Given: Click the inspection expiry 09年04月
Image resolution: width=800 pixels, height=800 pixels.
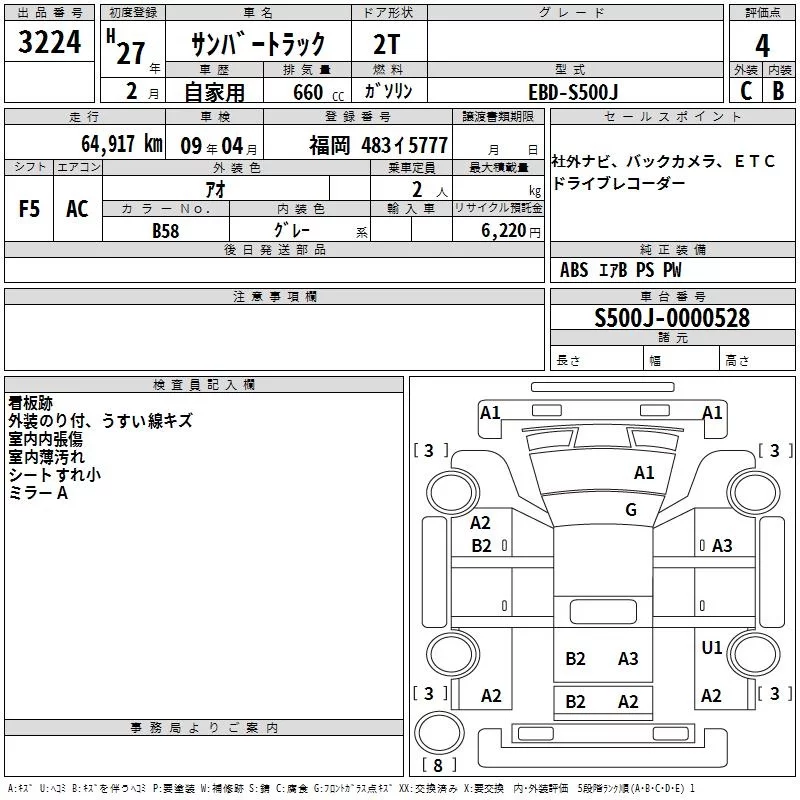Looking at the screenshot, I should [219, 146].
